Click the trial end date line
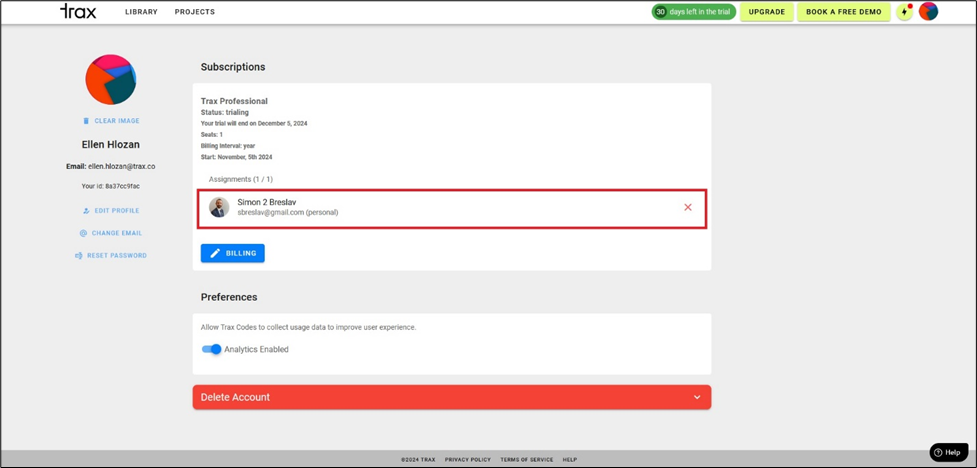Viewport: 977px width, 468px height. pyautogui.click(x=254, y=123)
